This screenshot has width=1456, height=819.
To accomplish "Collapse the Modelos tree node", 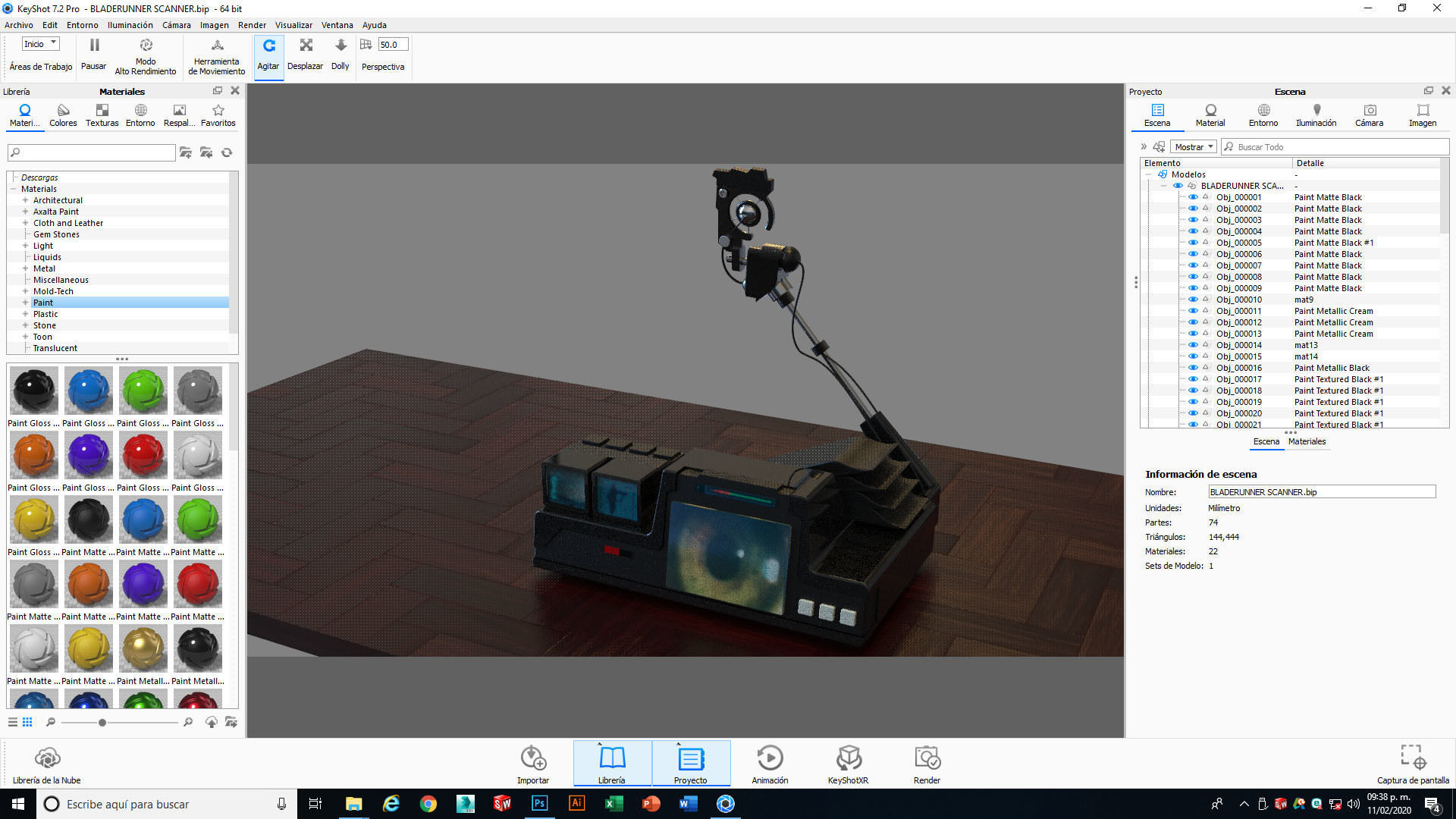I will [x=1149, y=174].
